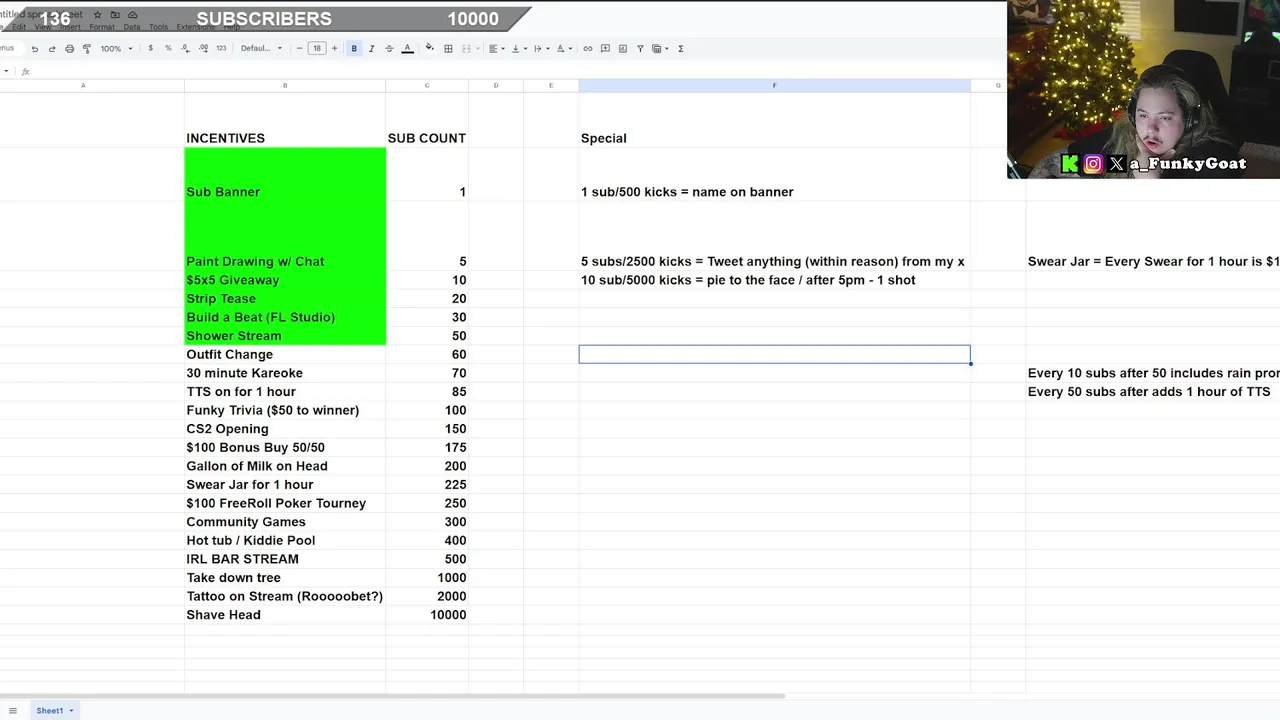
Task: Select sub count cell '10000' in table
Action: coord(427,615)
